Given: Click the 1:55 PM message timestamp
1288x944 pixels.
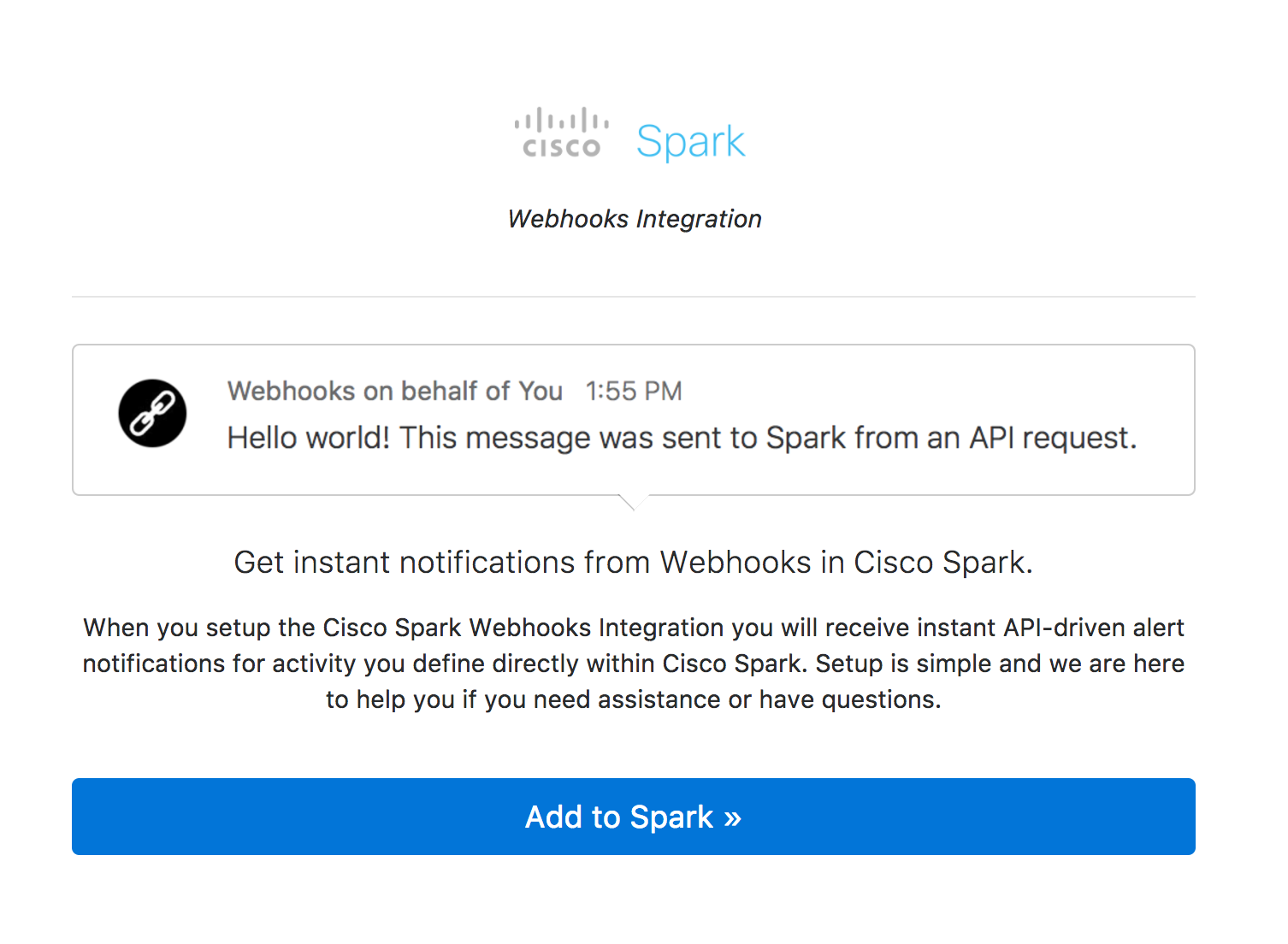Looking at the screenshot, I should point(634,391).
